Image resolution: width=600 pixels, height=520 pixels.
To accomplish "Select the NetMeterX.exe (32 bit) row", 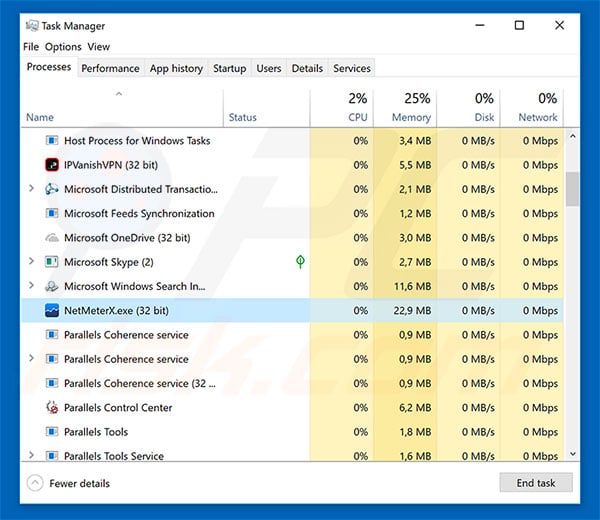I will 292,310.
